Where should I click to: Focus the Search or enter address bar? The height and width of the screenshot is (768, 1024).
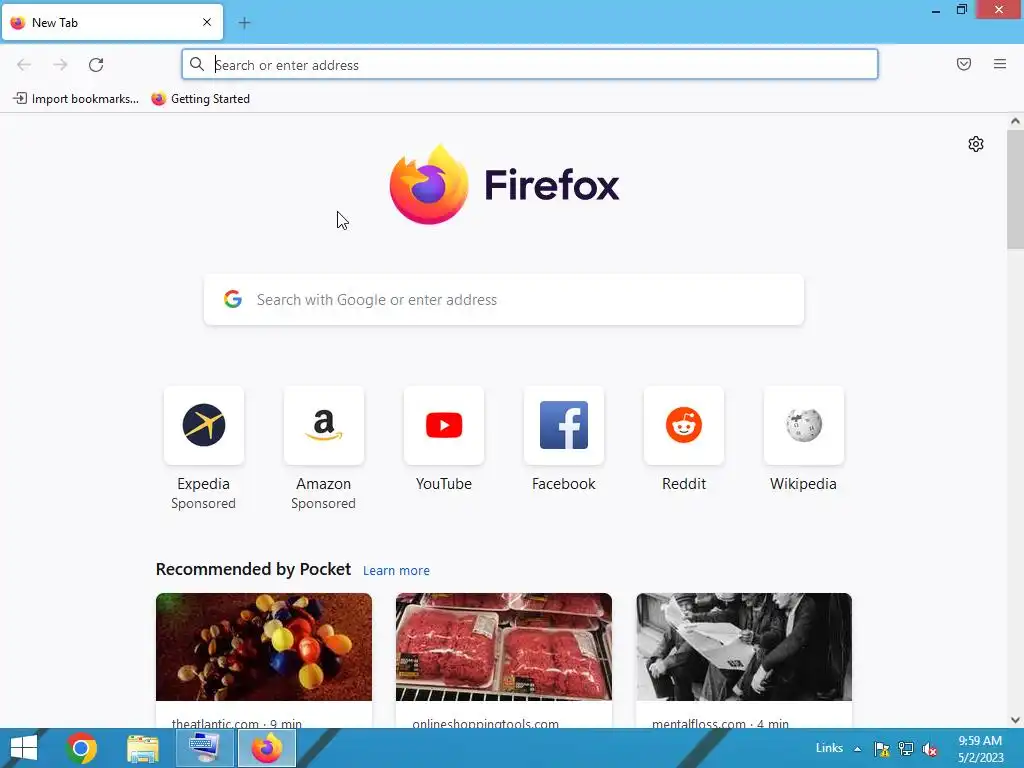(530, 65)
